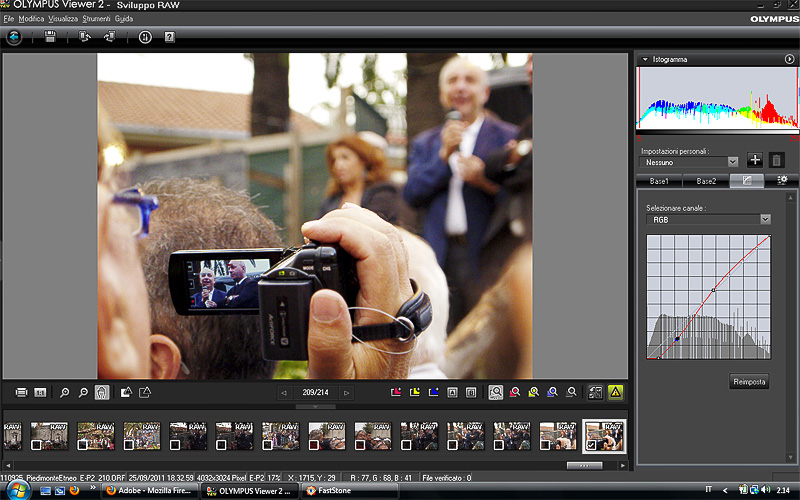Click the first magnifier zoom icon
The image size is (800, 500).
coord(64,393)
